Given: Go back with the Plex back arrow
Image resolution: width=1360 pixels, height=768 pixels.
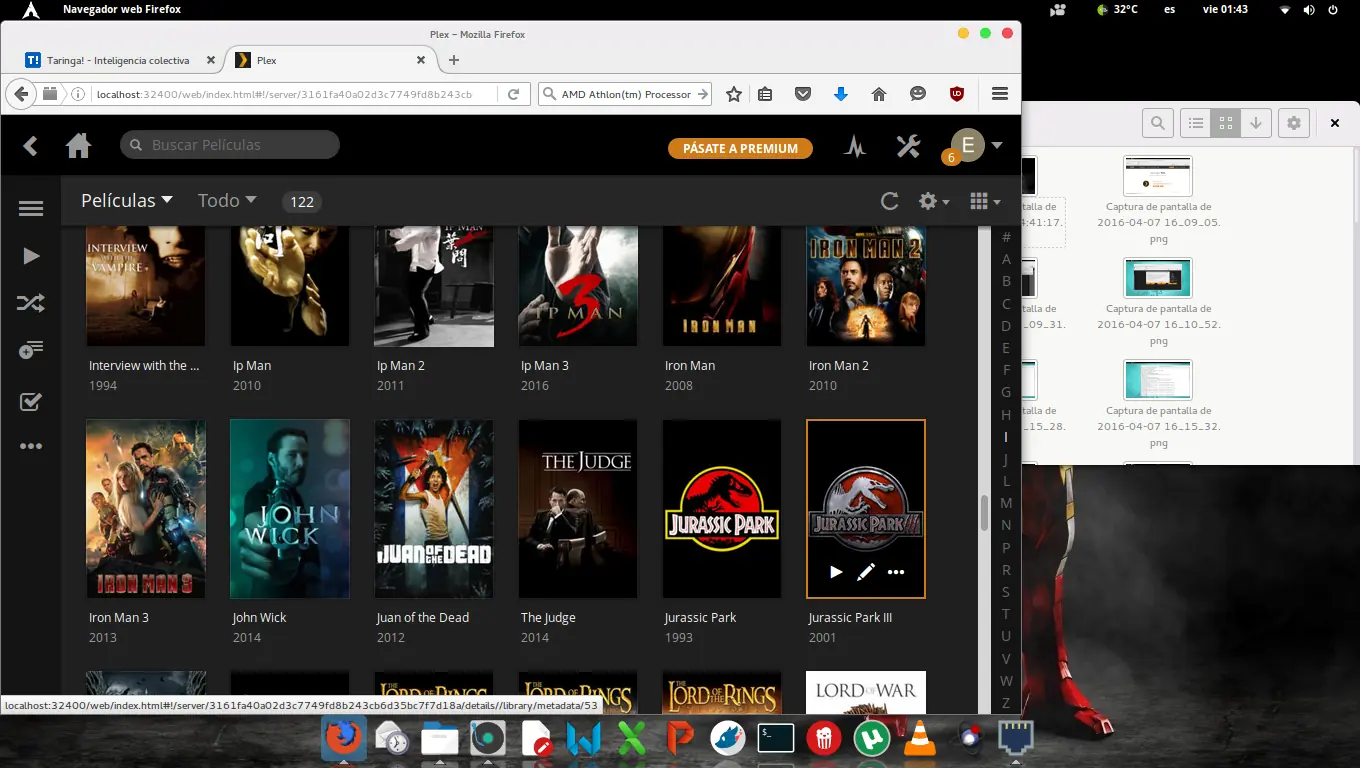Looking at the screenshot, I should point(30,146).
